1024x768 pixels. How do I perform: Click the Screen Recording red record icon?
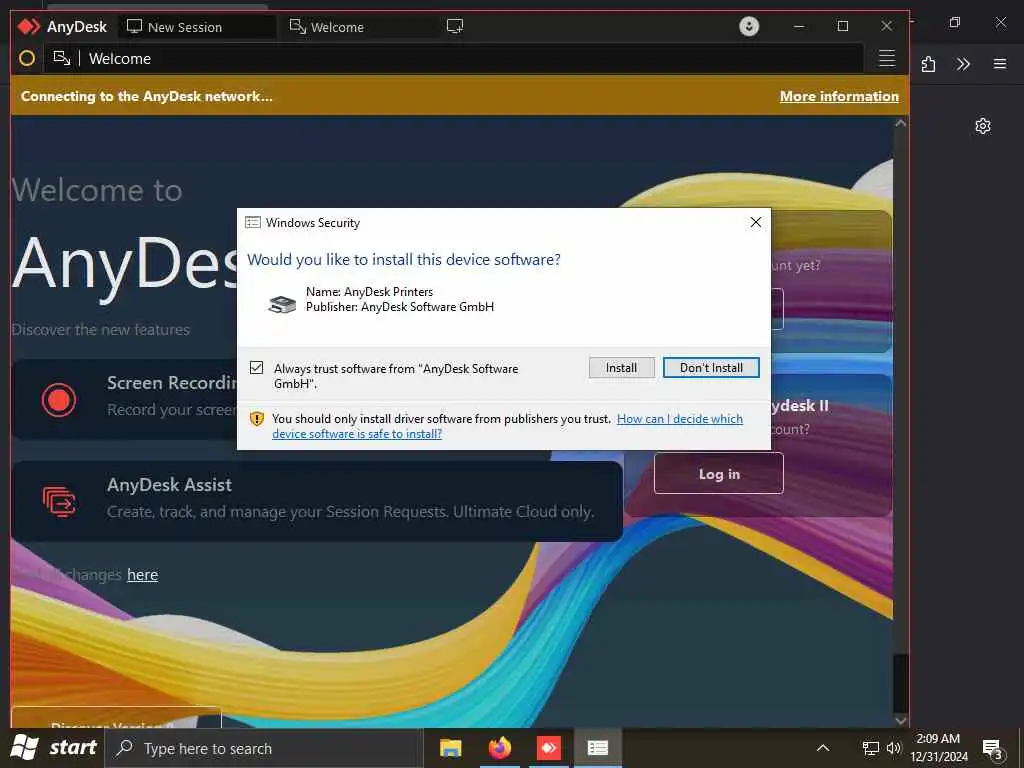(59, 400)
